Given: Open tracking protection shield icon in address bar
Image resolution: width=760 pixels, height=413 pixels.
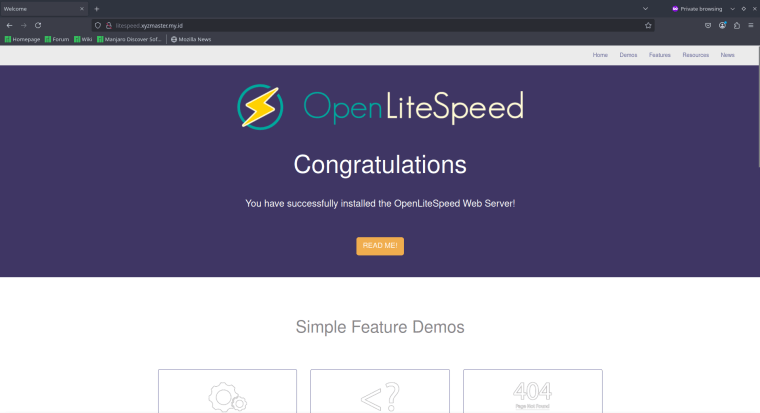Looking at the screenshot, I should 98,26.
